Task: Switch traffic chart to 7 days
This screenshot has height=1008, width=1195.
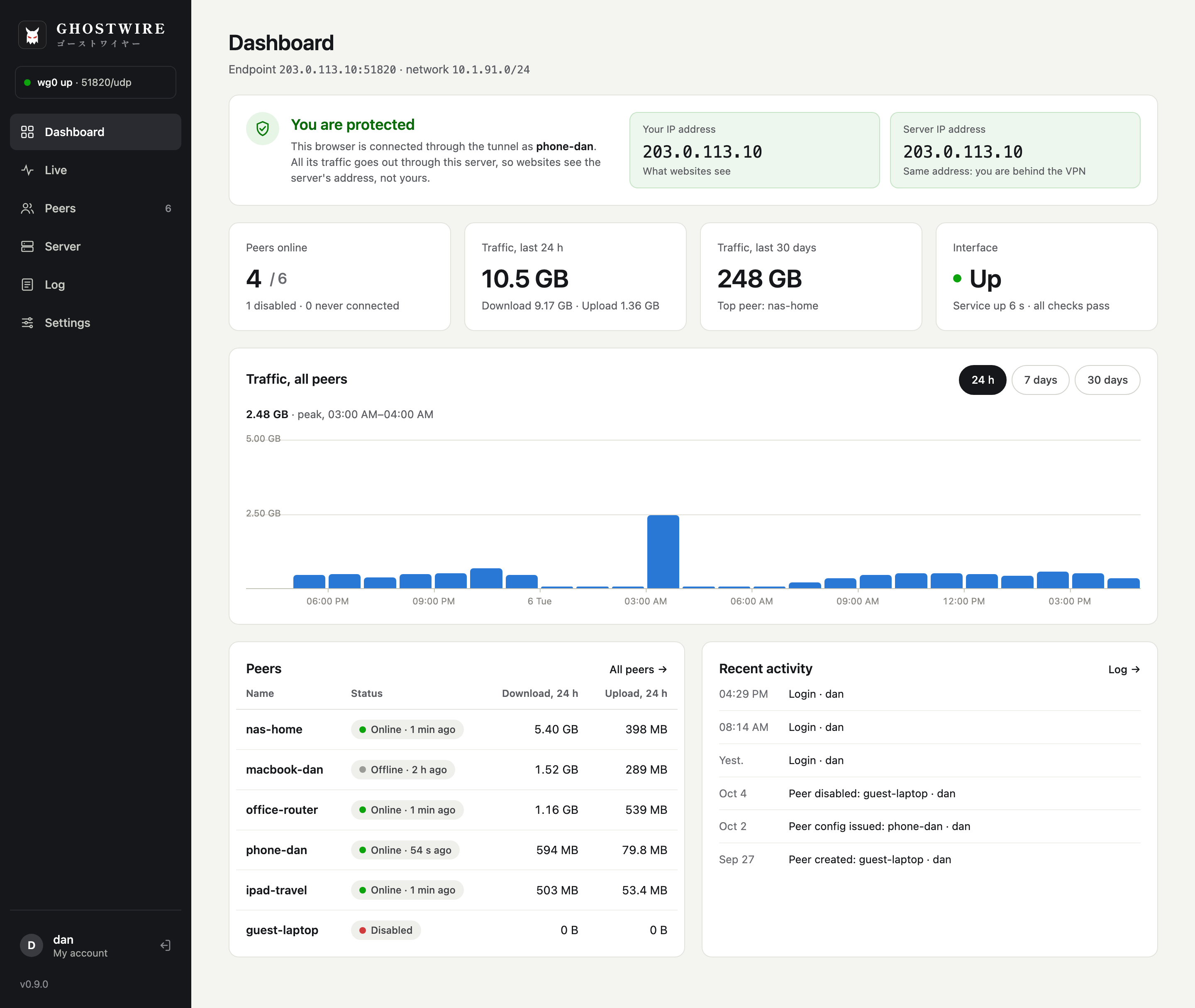Action: click(x=1040, y=380)
